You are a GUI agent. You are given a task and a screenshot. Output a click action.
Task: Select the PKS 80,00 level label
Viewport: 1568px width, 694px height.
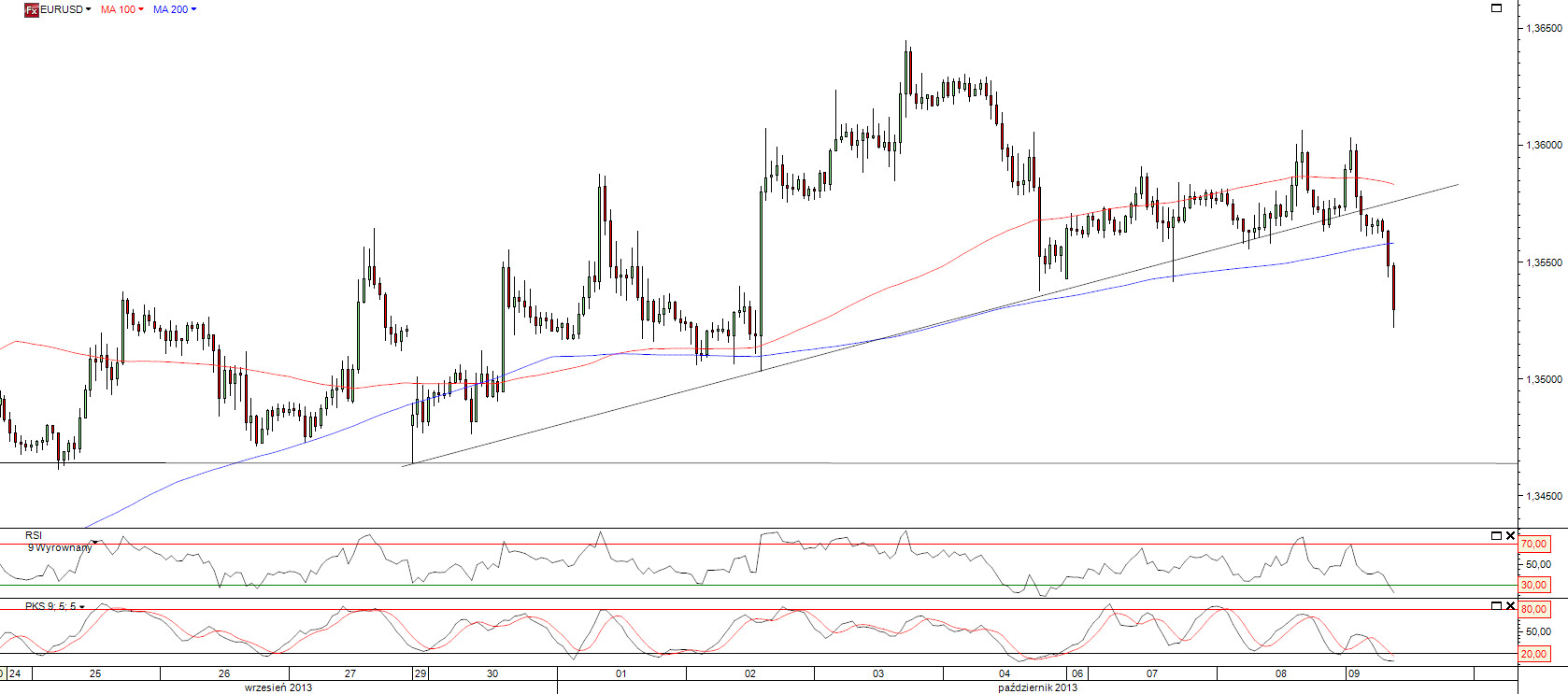[1533, 609]
